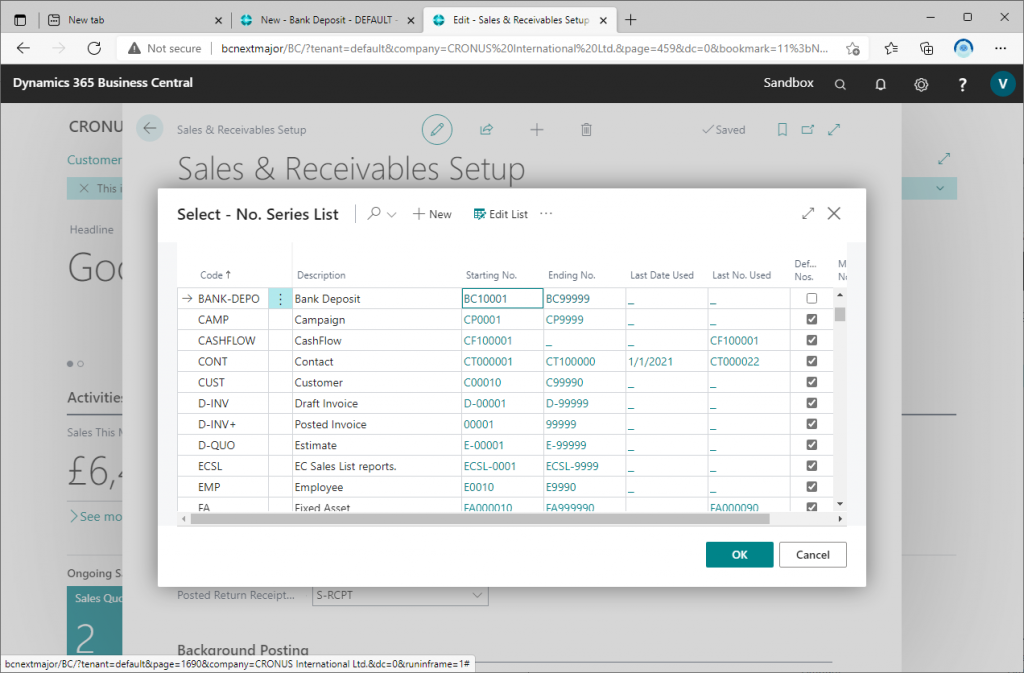Viewport: 1024px width, 673px height.
Task: Click New in the dialog toolbar
Action: pyautogui.click(x=432, y=214)
